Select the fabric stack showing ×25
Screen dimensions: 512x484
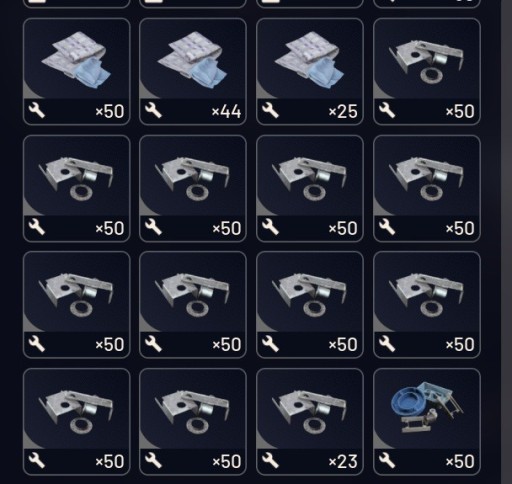310,72
